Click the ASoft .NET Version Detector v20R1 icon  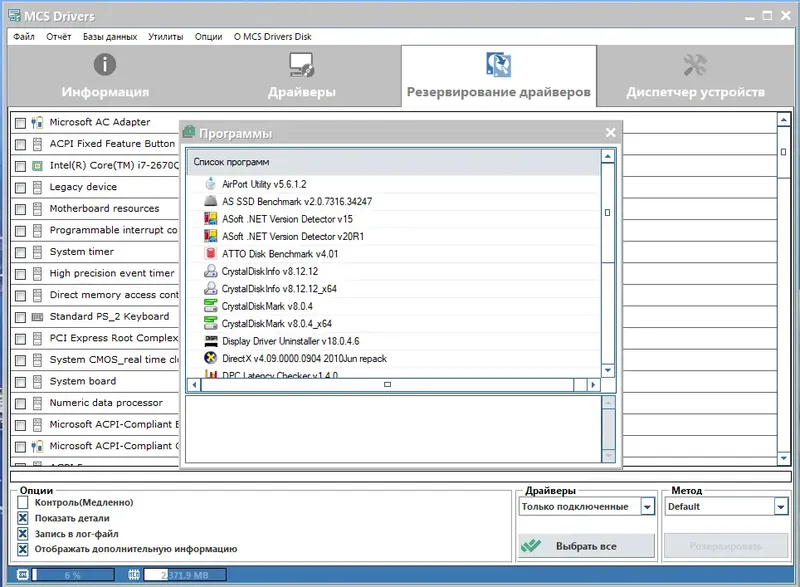210,236
